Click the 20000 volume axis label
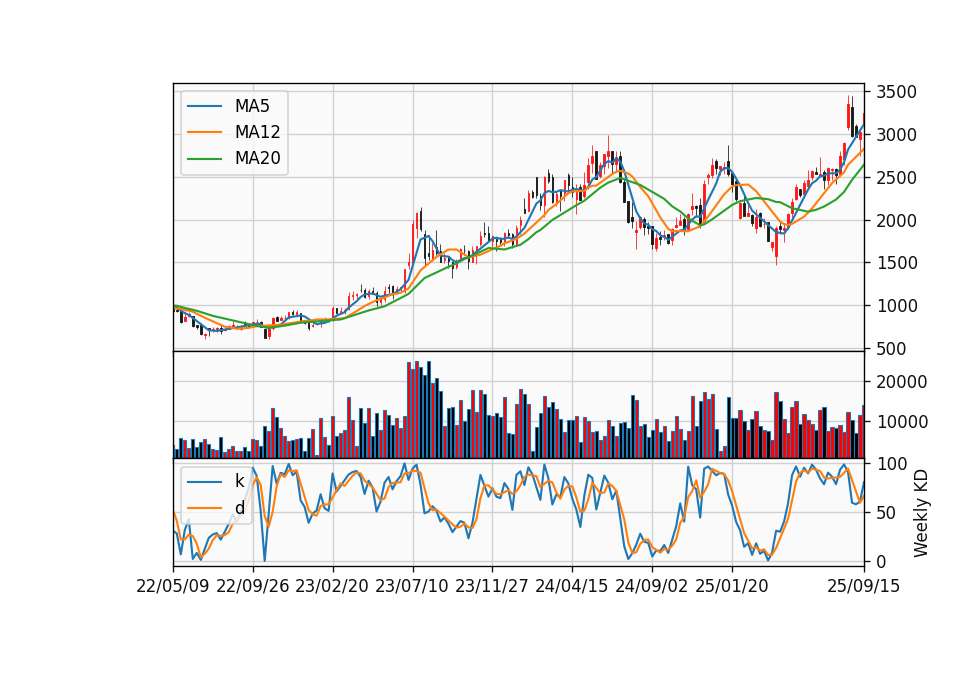 pyautogui.click(x=902, y=382)
